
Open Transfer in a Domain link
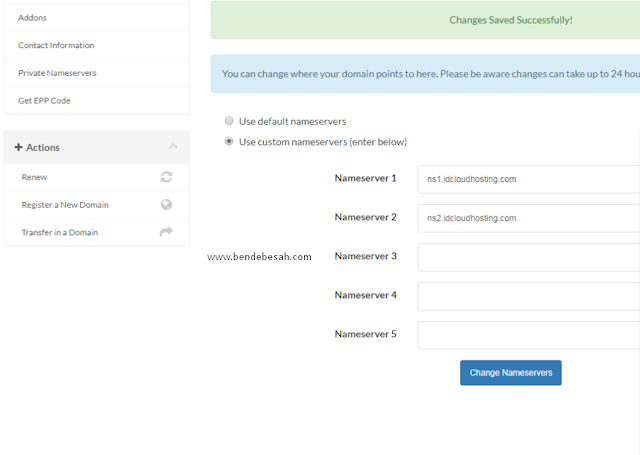(x=60, y=232)
